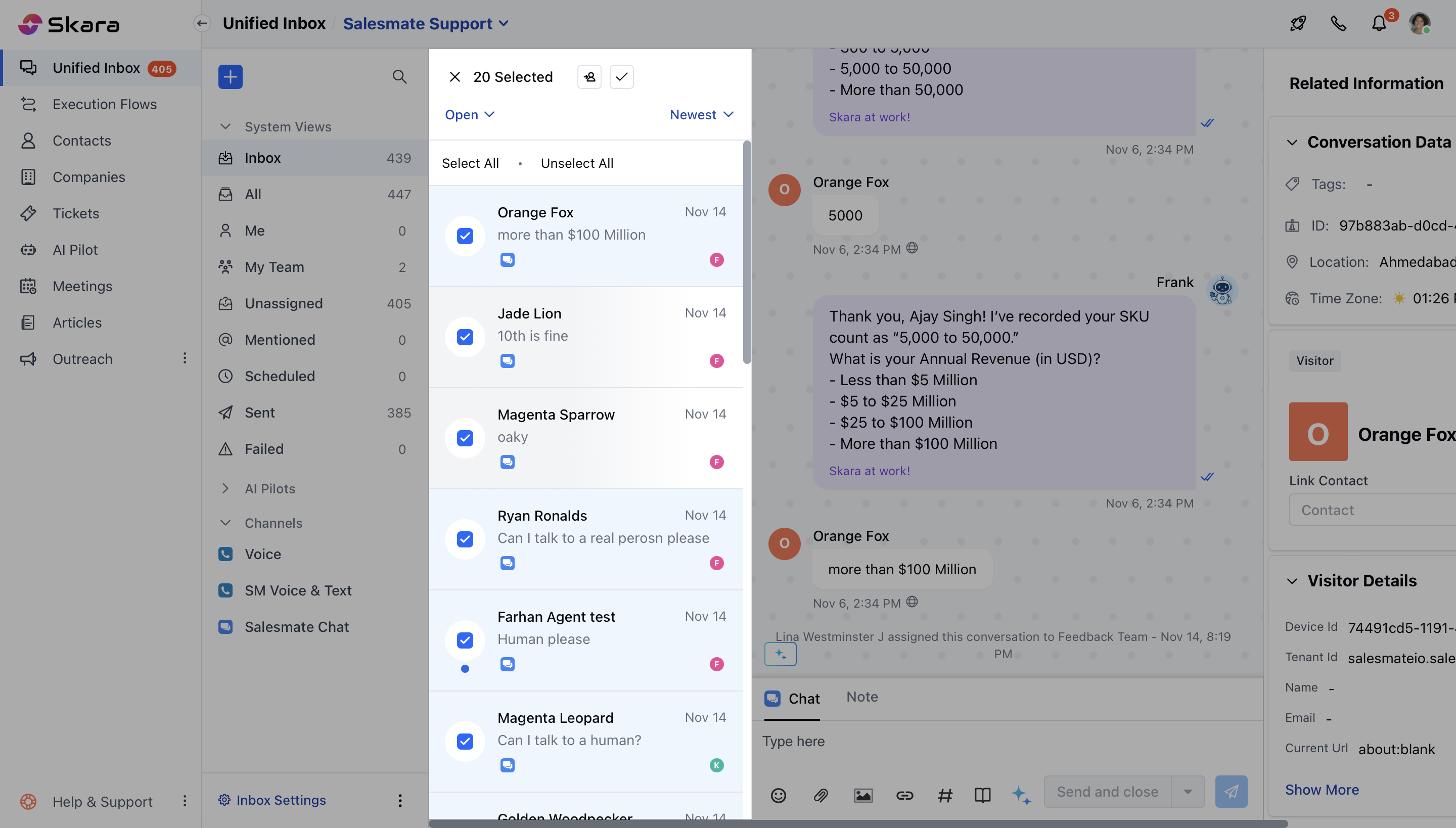Screen dimensions: 1456x828
Task: Start a call using the phone icon
Action: tap(1338, 23)
